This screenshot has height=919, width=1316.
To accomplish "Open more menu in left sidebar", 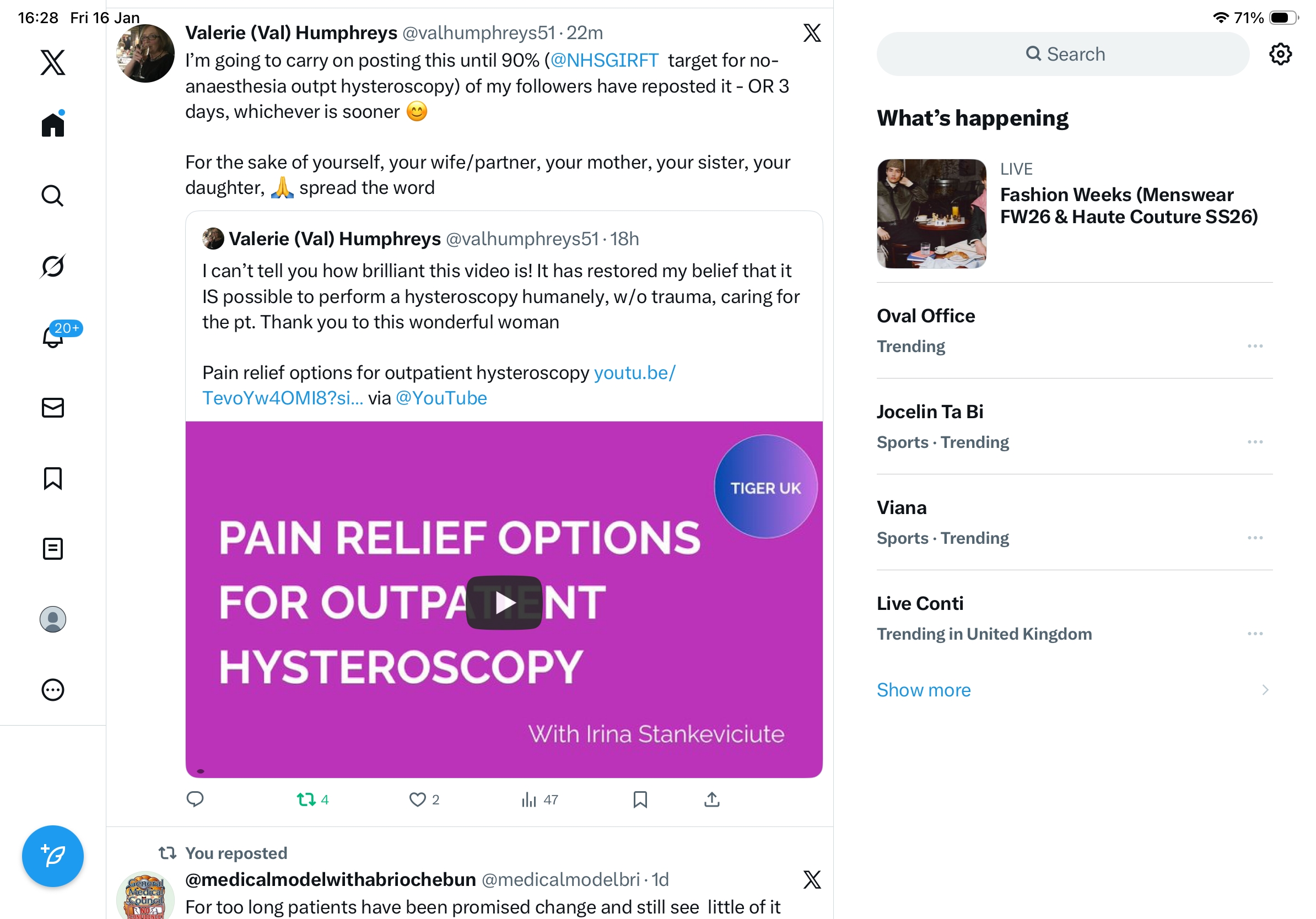I will click(53, 690).
